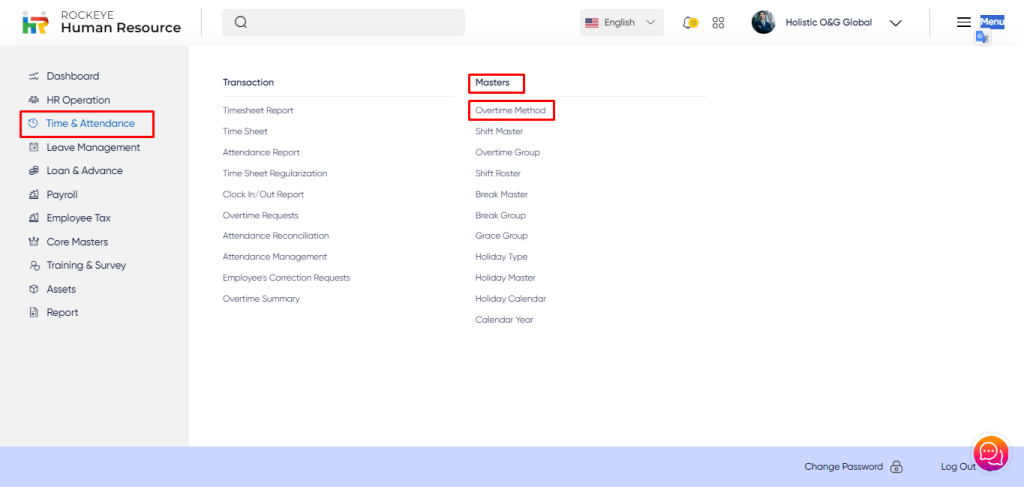Viewport: 1024px width, 487px height.
Task: Open the Overtime Method link
Action: pos(510,110)
